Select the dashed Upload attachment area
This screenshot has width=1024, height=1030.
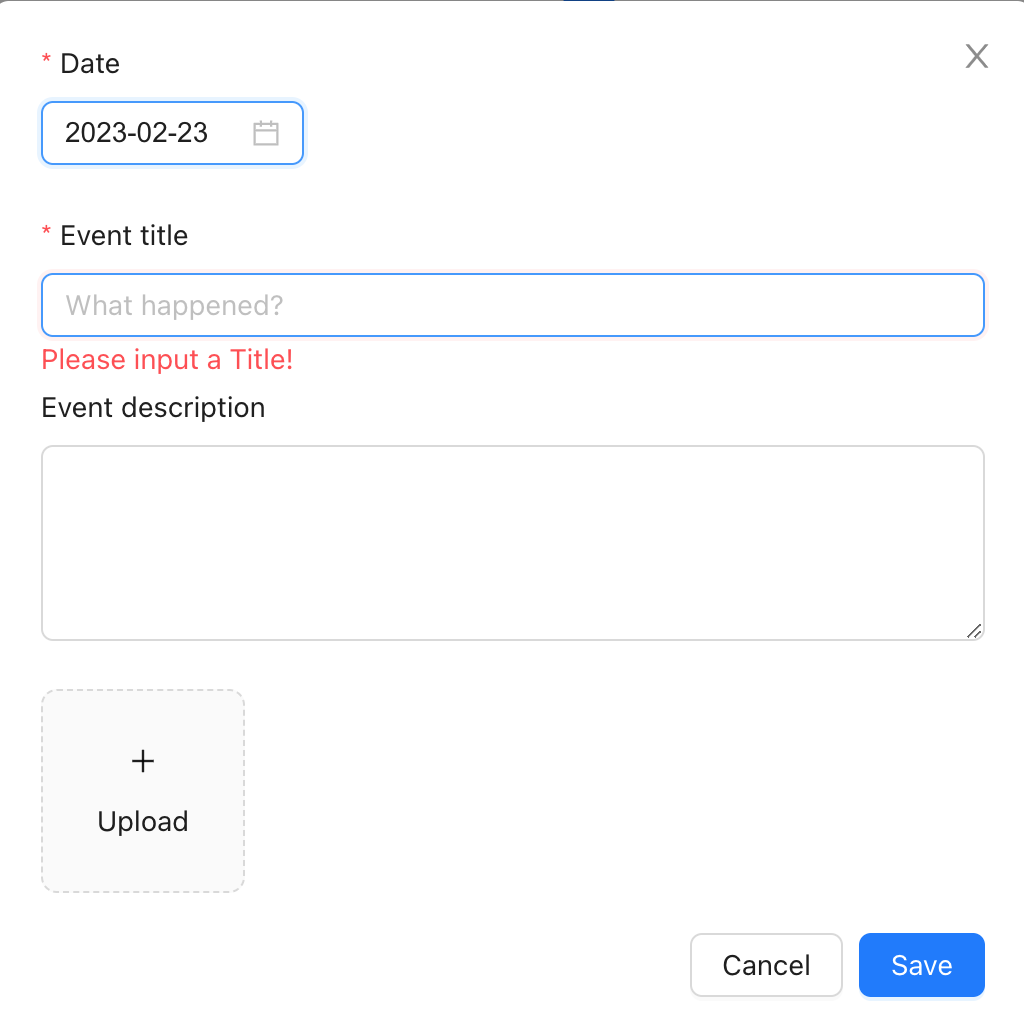pos(142,790)
